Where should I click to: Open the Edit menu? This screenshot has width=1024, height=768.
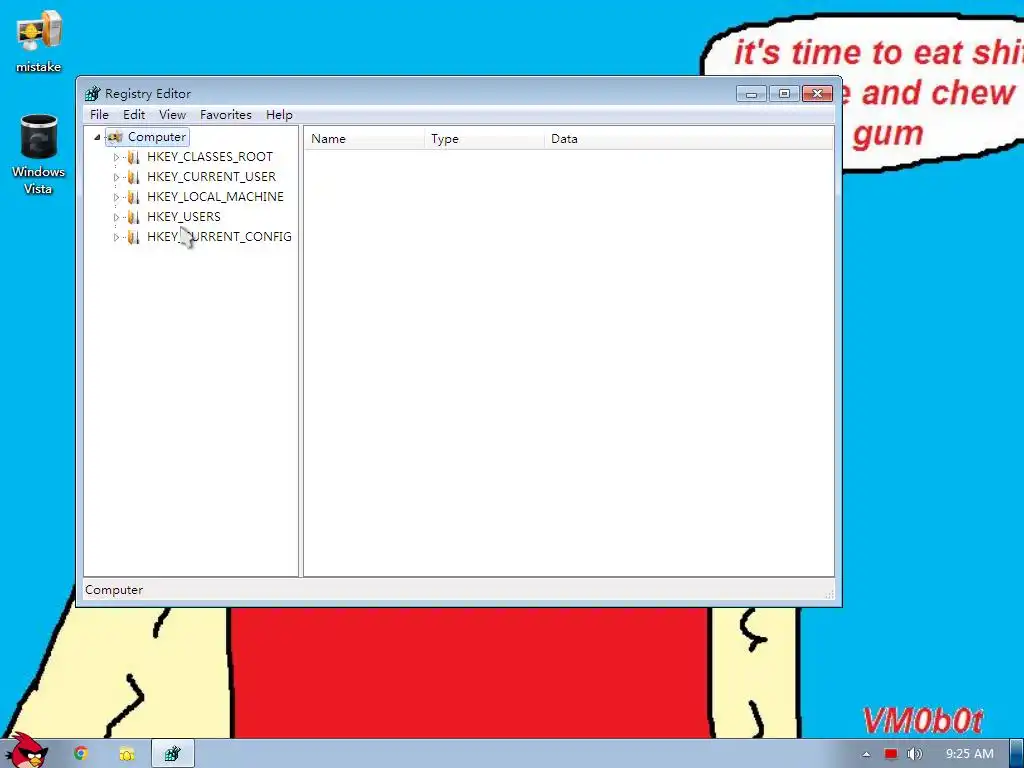pos(134,115)
